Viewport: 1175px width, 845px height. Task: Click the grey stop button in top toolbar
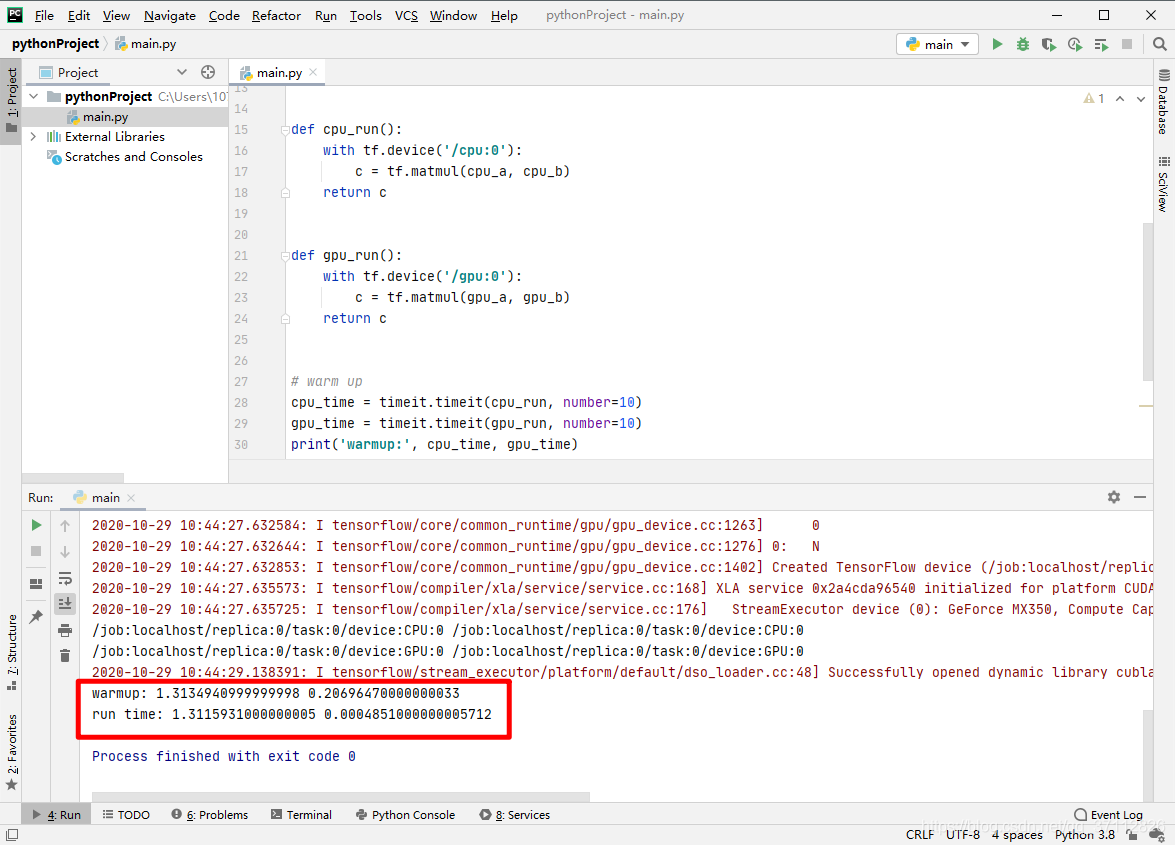pos(1126,44)
